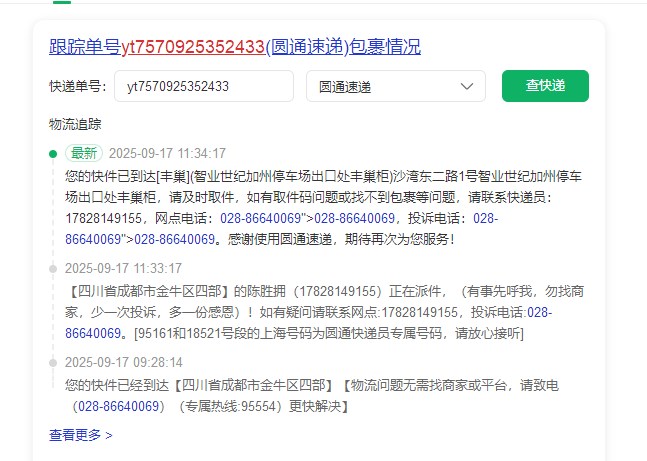Click the timestamp 2025-09-17 11:33:17
The width and height of the screenshot is (647, 461).
point(123,269)
